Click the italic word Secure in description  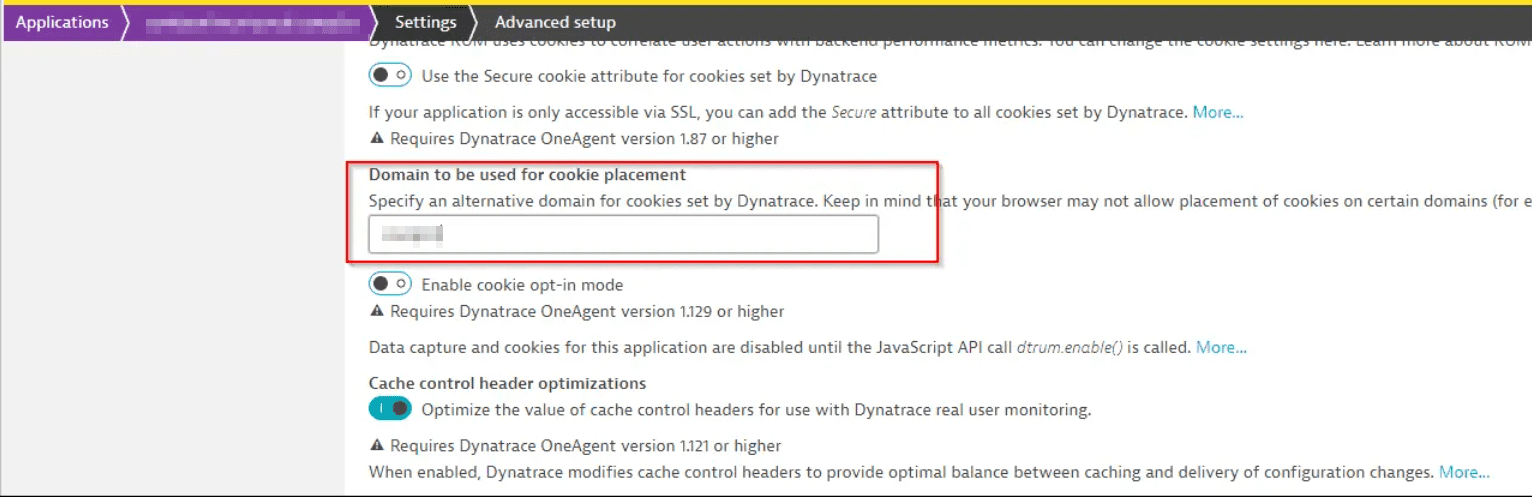coord(855,113)
